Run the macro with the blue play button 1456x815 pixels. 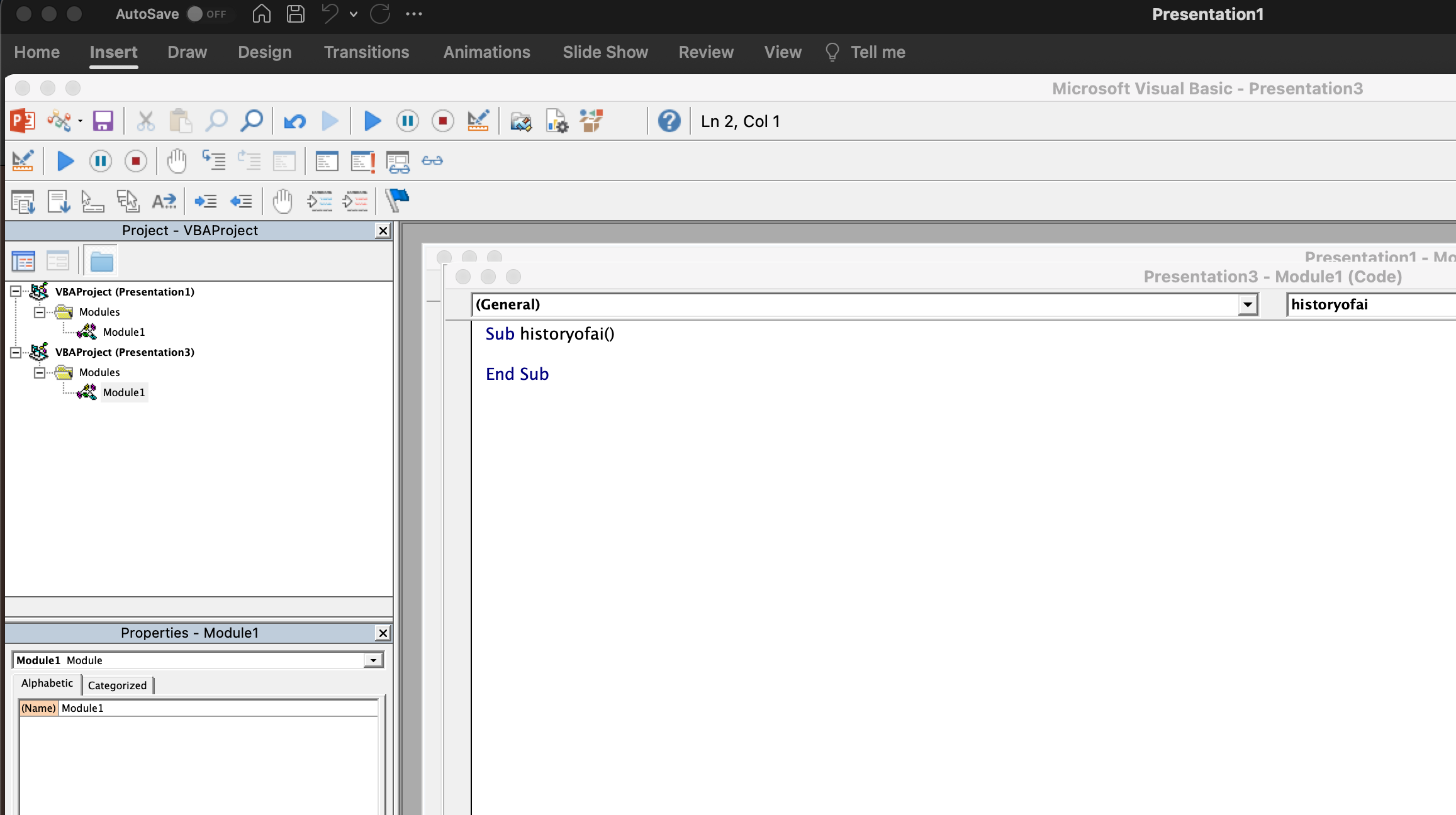(372, 121)
